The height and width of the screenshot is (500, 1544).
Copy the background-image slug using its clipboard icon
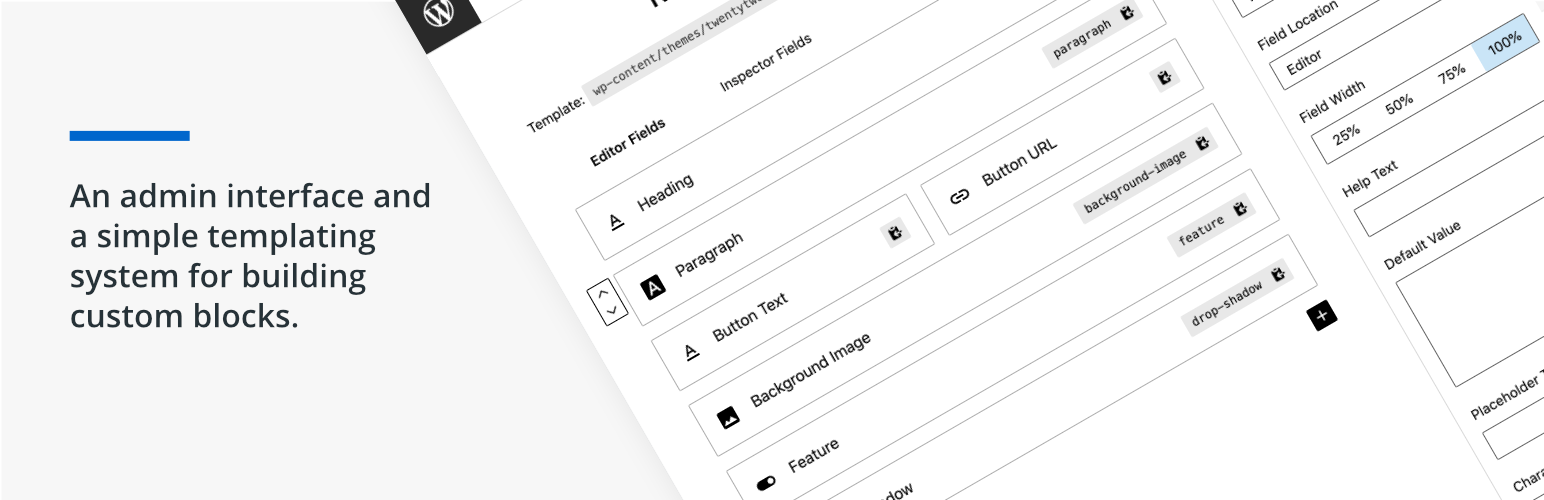pos(1202,144)
